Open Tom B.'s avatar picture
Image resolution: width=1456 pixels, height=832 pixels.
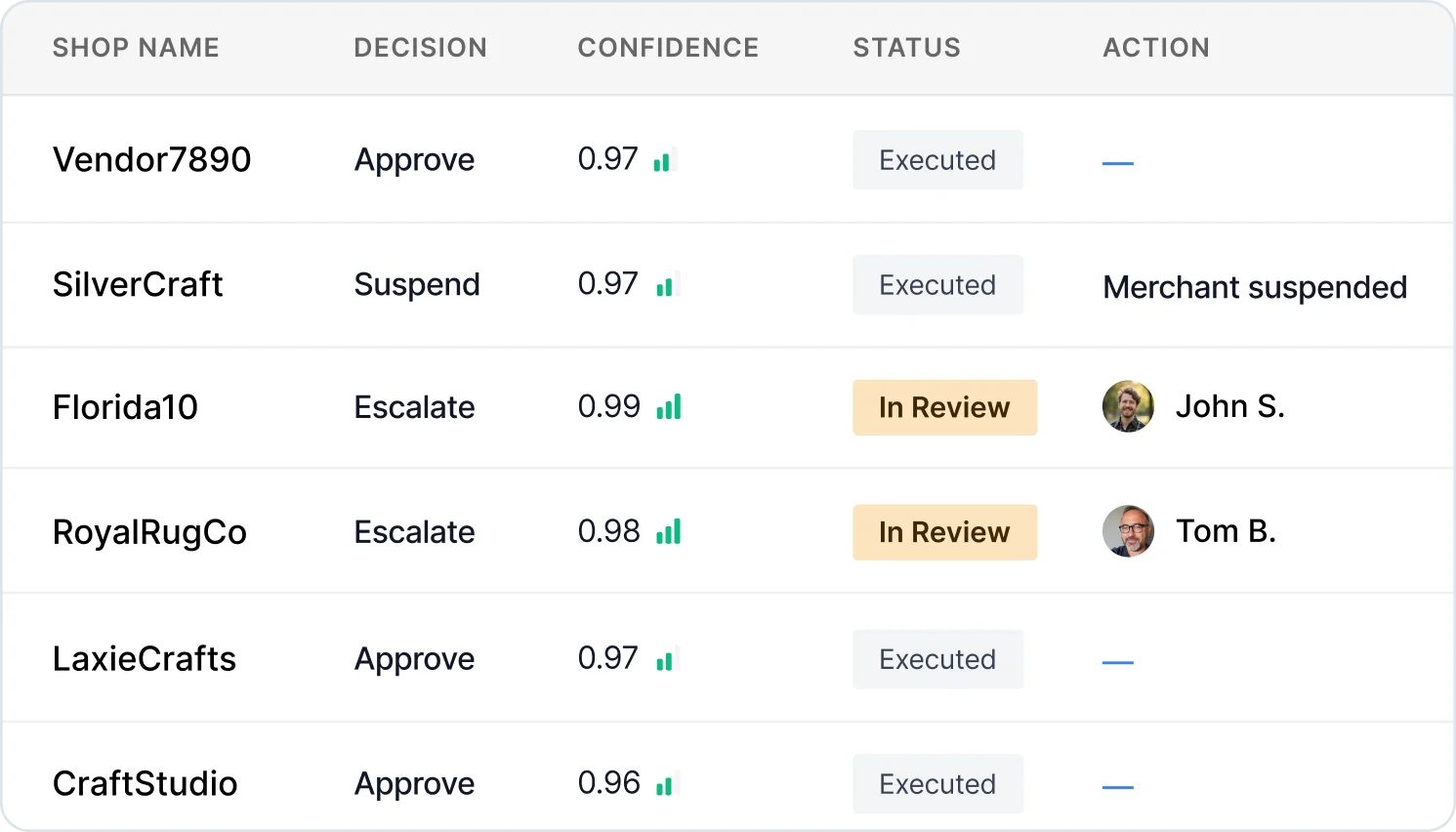coord(1128,531)
